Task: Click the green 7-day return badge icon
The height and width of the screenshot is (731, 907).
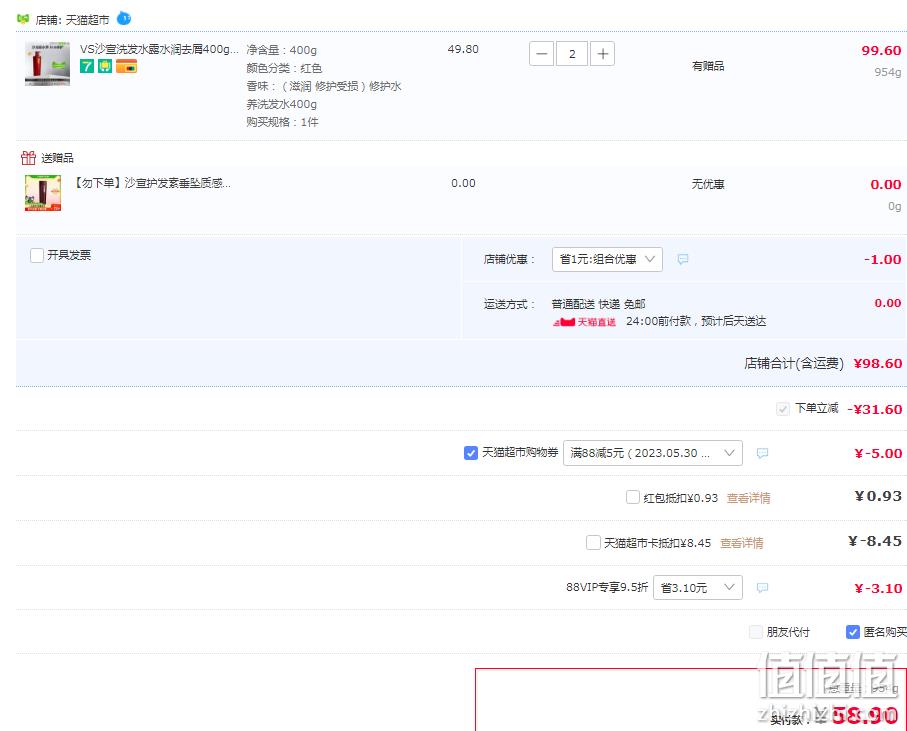Action: [87, 66]
